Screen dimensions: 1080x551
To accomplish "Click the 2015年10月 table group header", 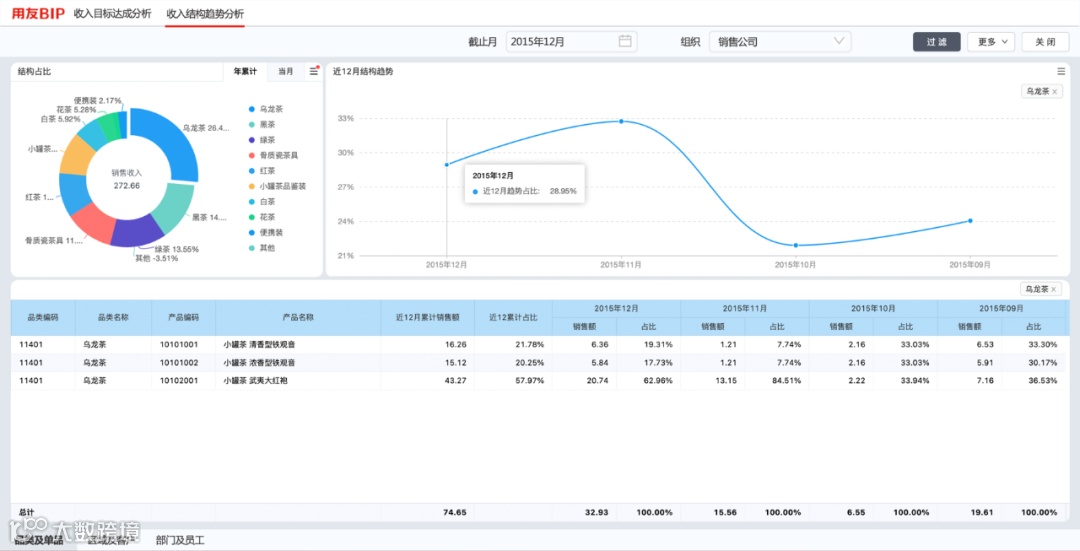I will coord(873,309).
